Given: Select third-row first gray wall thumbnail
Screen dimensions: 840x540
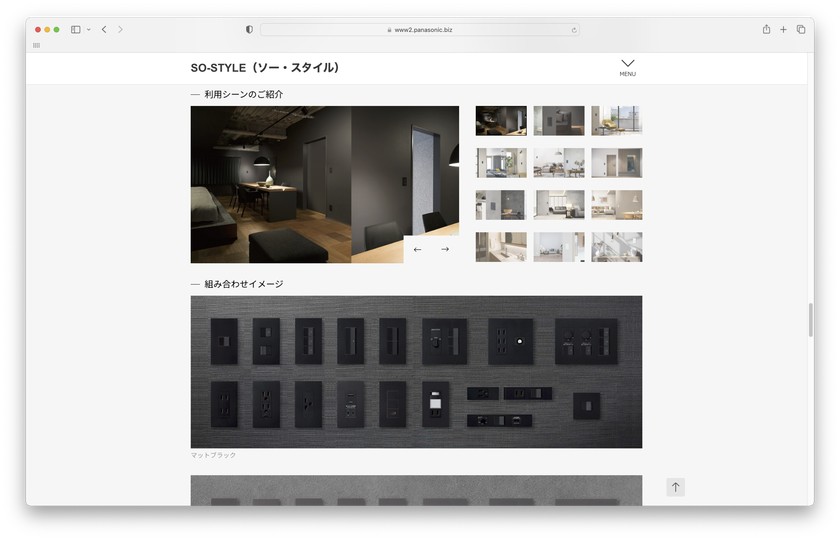Looking at the screenshot, I should [x=501, y=205].
